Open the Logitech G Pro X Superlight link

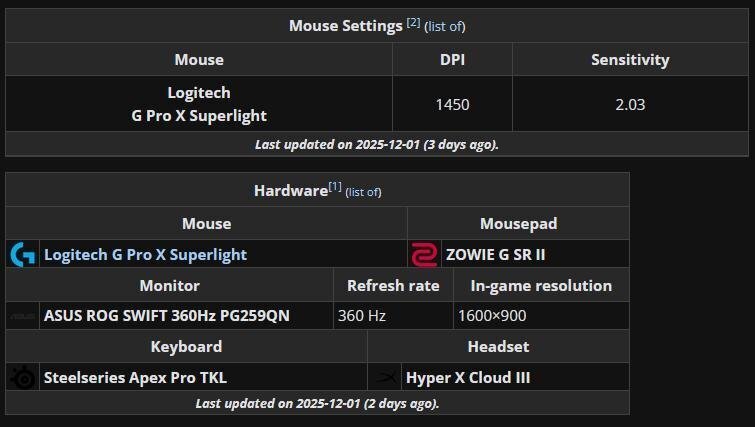[x=145, y=255]
